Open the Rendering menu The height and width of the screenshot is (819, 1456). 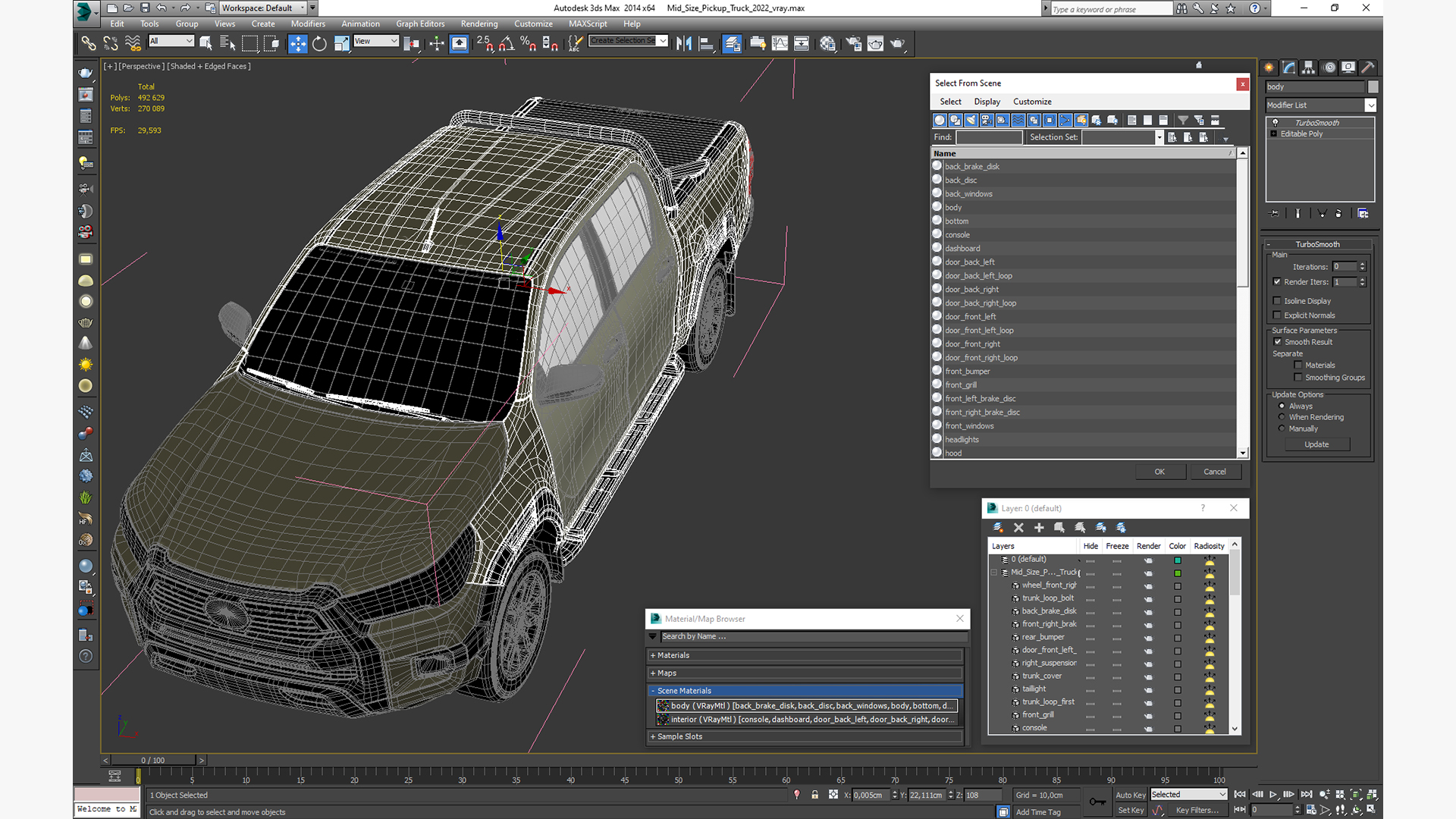[479, 24]
